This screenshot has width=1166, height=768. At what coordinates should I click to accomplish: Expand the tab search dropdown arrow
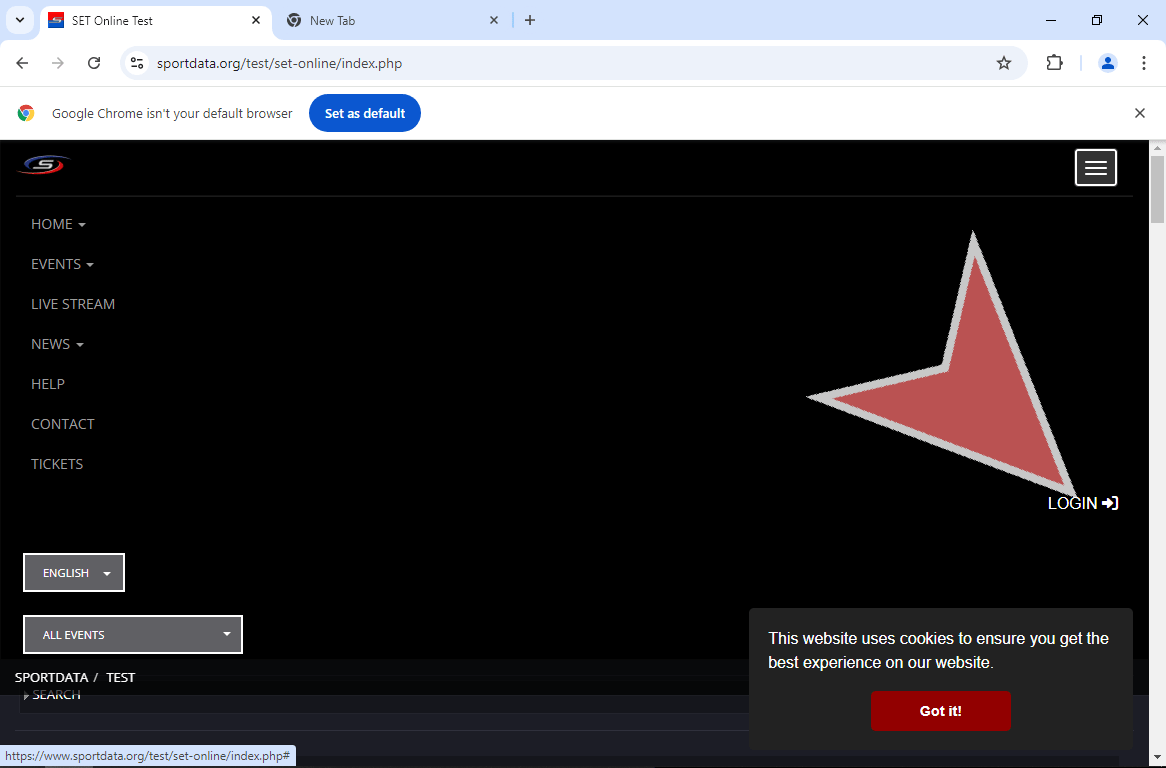point(19,20)
